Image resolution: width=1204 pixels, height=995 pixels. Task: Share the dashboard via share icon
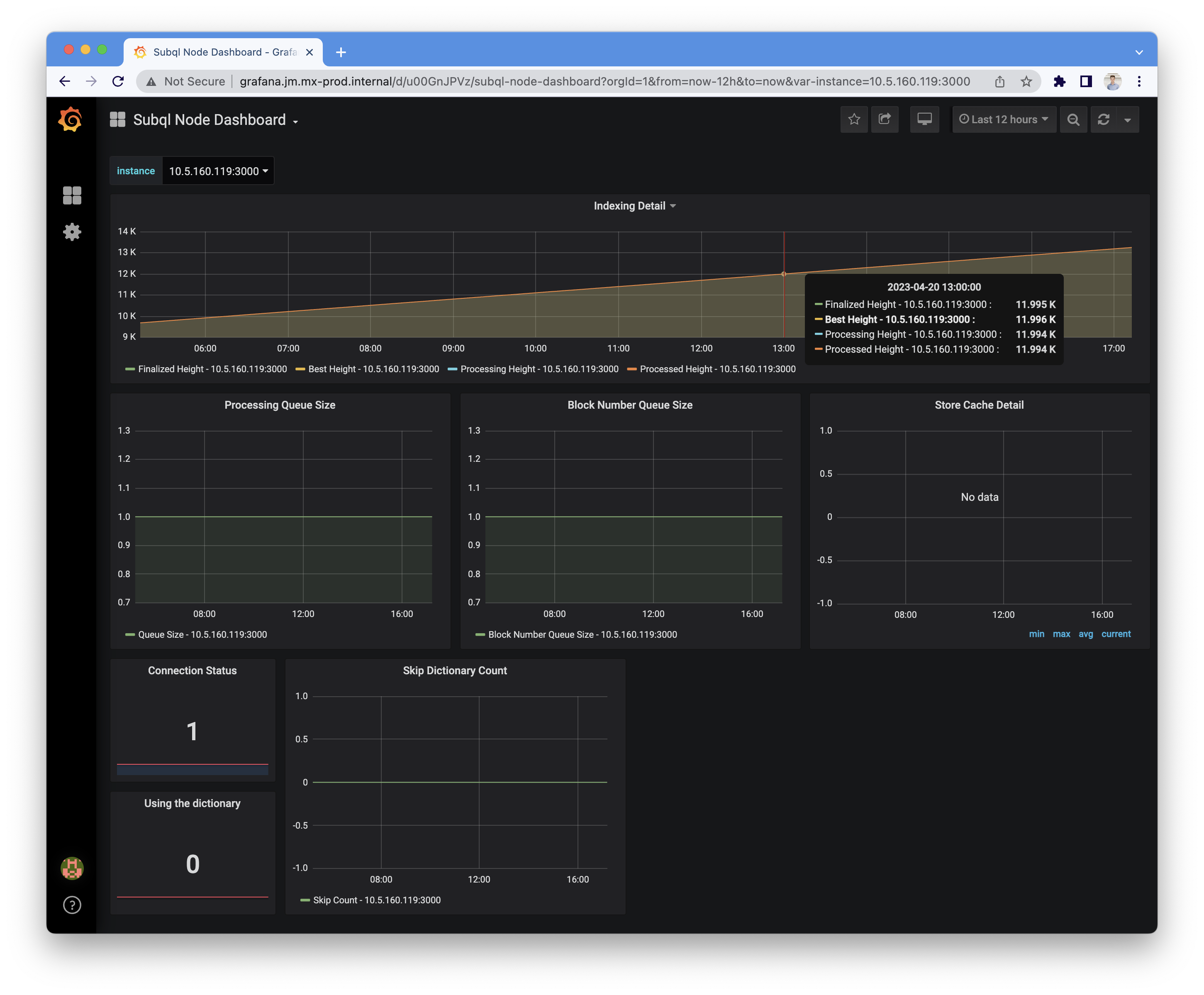[885, 119]
